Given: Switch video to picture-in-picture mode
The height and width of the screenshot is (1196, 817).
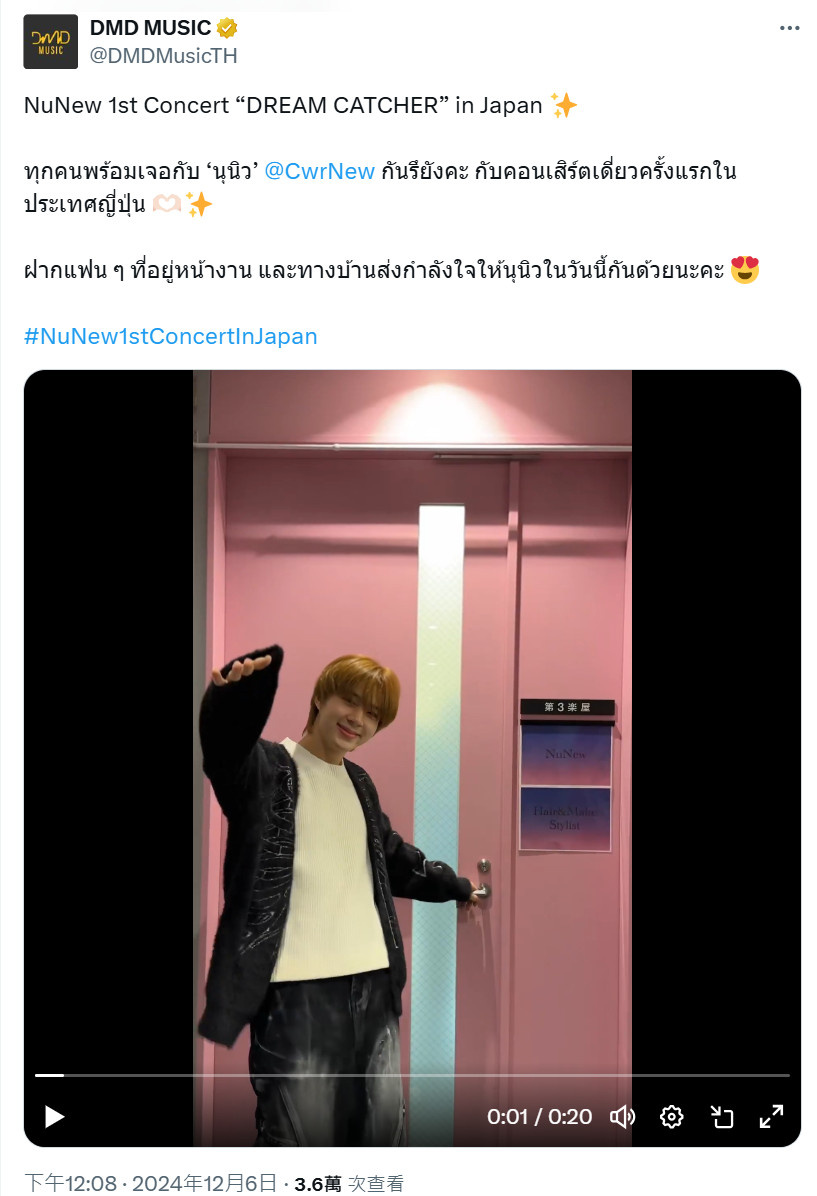Looking at the screenshot, I should tap(722, 1117).
